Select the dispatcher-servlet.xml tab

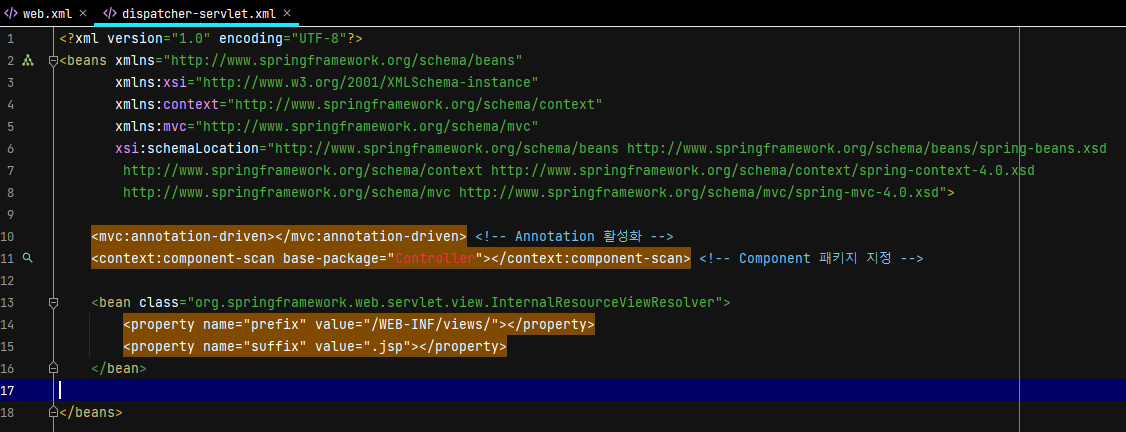[197, 13]
